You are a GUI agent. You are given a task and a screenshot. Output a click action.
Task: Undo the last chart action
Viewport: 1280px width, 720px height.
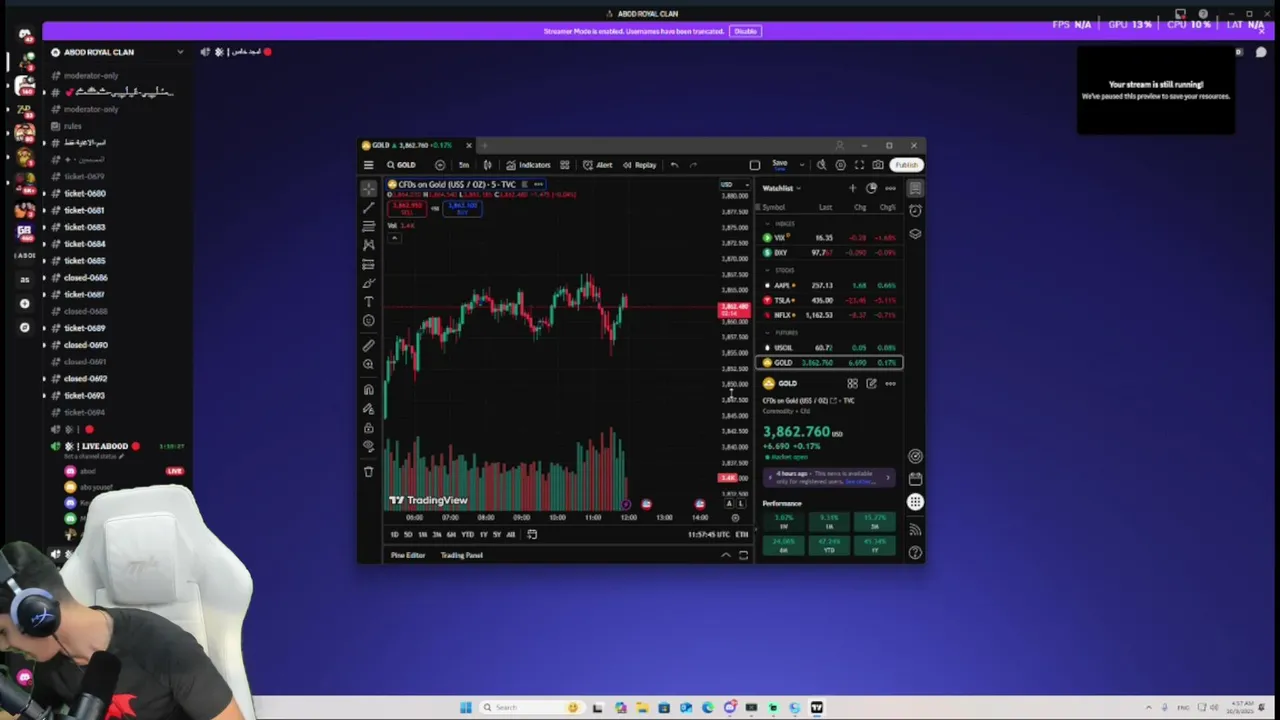point(674,165)
